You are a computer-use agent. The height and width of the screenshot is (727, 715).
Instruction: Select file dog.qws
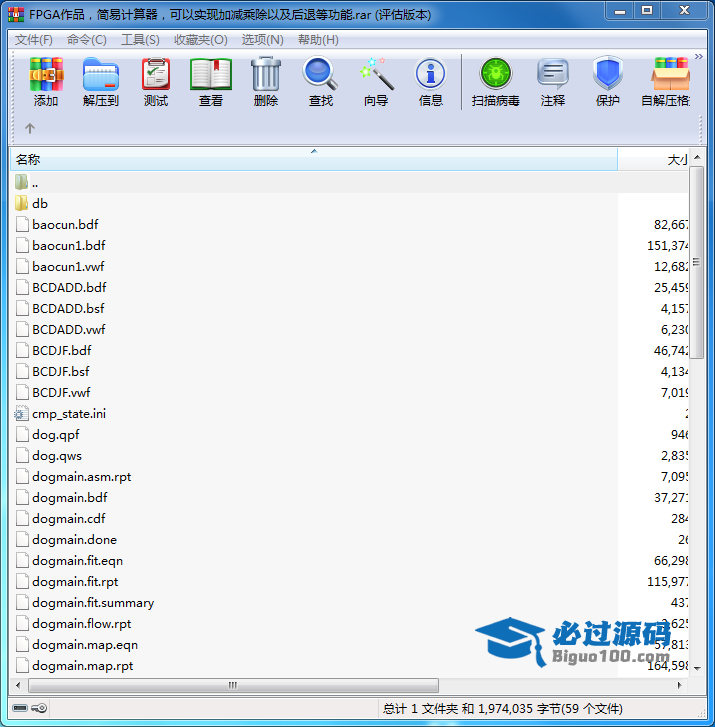(x=57, y=456)
